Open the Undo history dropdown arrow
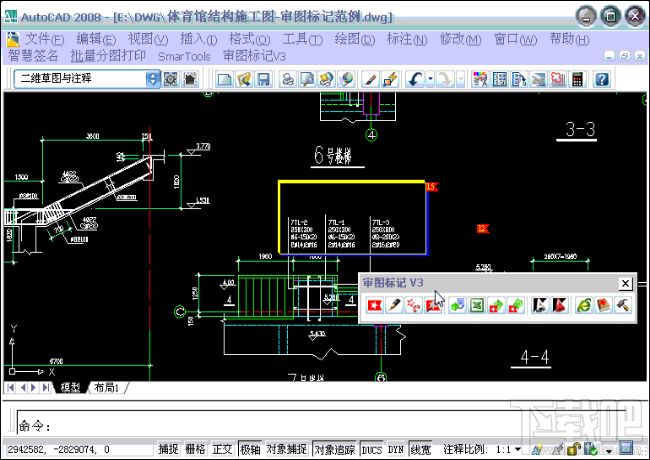This screenshot has height=460, width=650. click(x=430, y=79)
